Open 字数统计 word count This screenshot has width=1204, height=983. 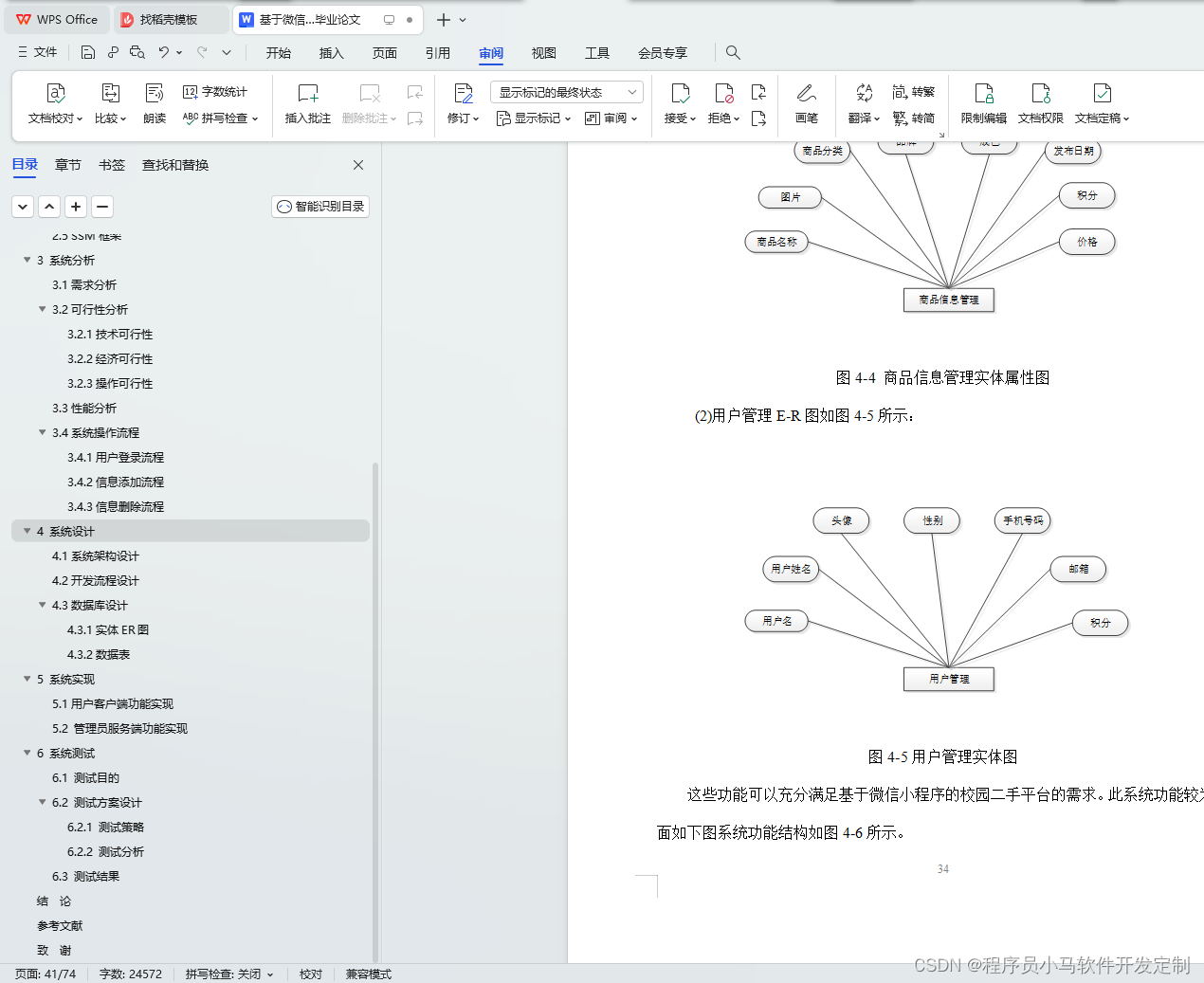tap(215, 92)
